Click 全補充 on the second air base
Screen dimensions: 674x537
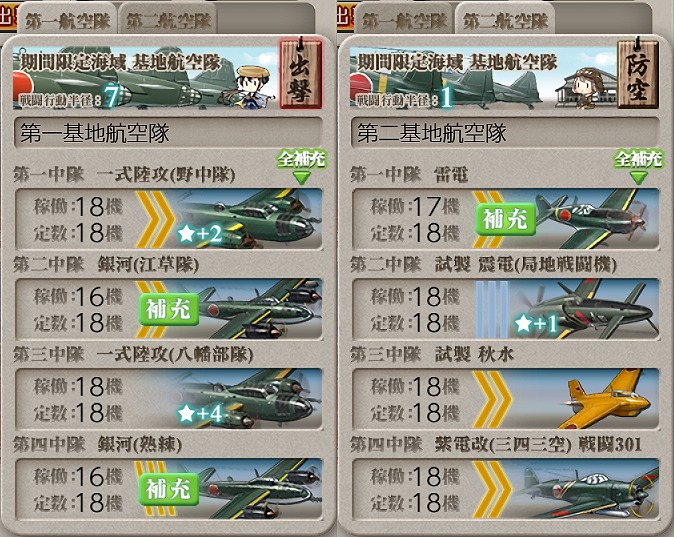(x=638, y=166)
